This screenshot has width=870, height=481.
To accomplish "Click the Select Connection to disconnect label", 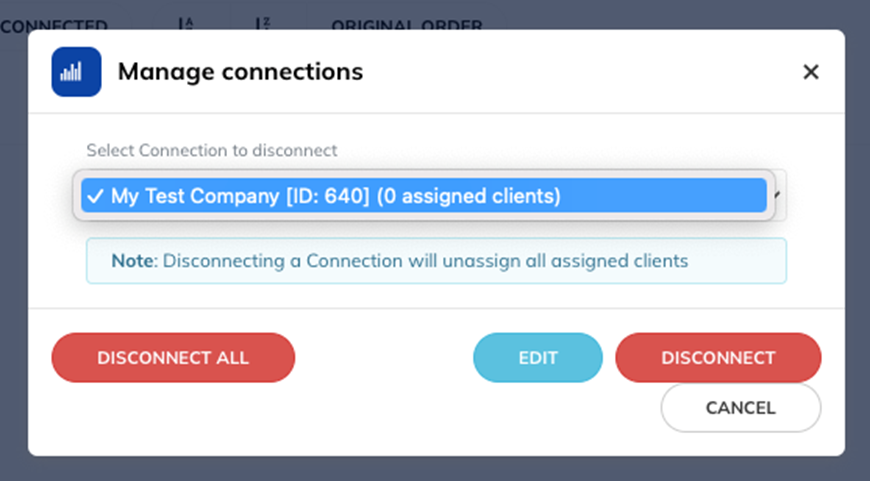I will click(211, 150).
